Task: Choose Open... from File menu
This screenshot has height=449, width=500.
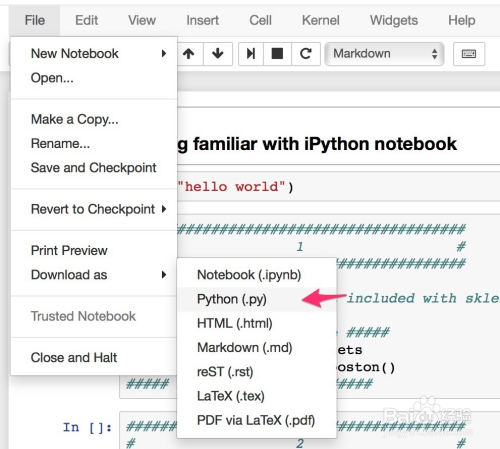Action: coord(94,78)
